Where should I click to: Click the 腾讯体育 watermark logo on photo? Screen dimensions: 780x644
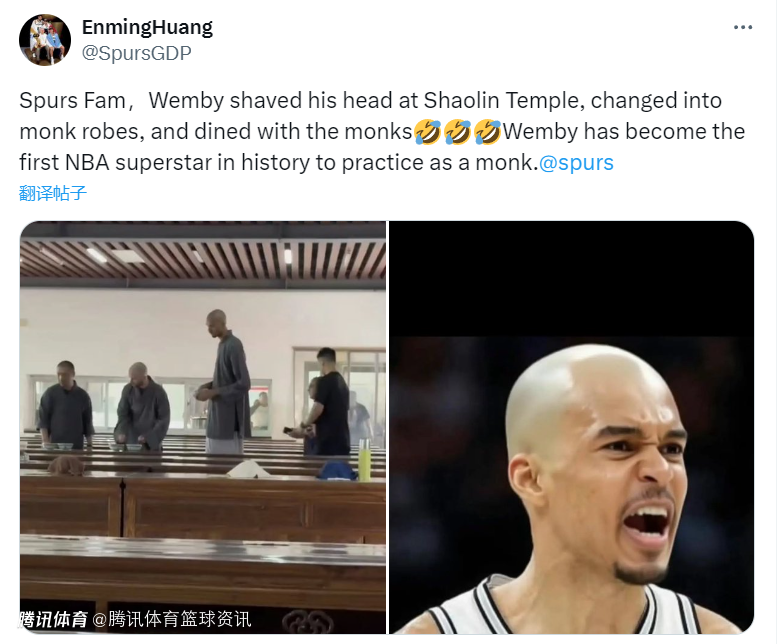pos(53,620)
